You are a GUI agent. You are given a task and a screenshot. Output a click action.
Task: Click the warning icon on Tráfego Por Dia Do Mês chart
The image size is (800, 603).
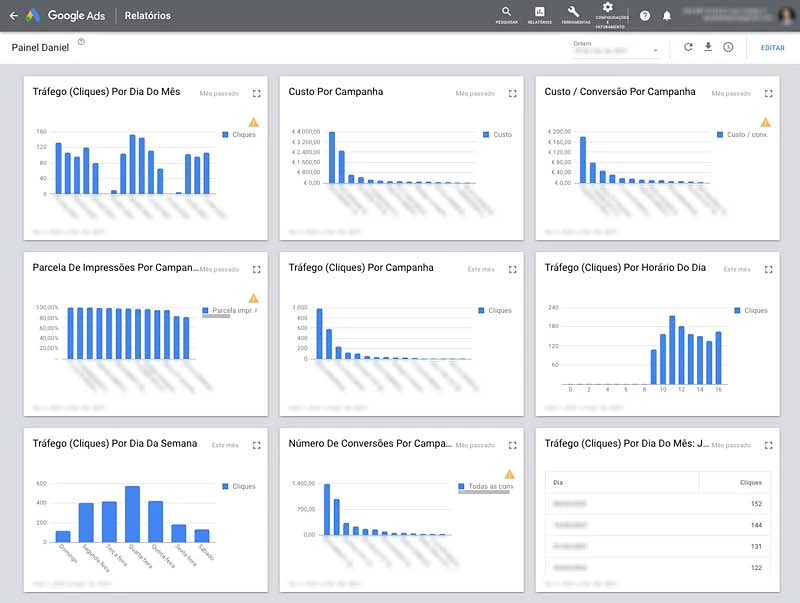[x=254, y=122]
